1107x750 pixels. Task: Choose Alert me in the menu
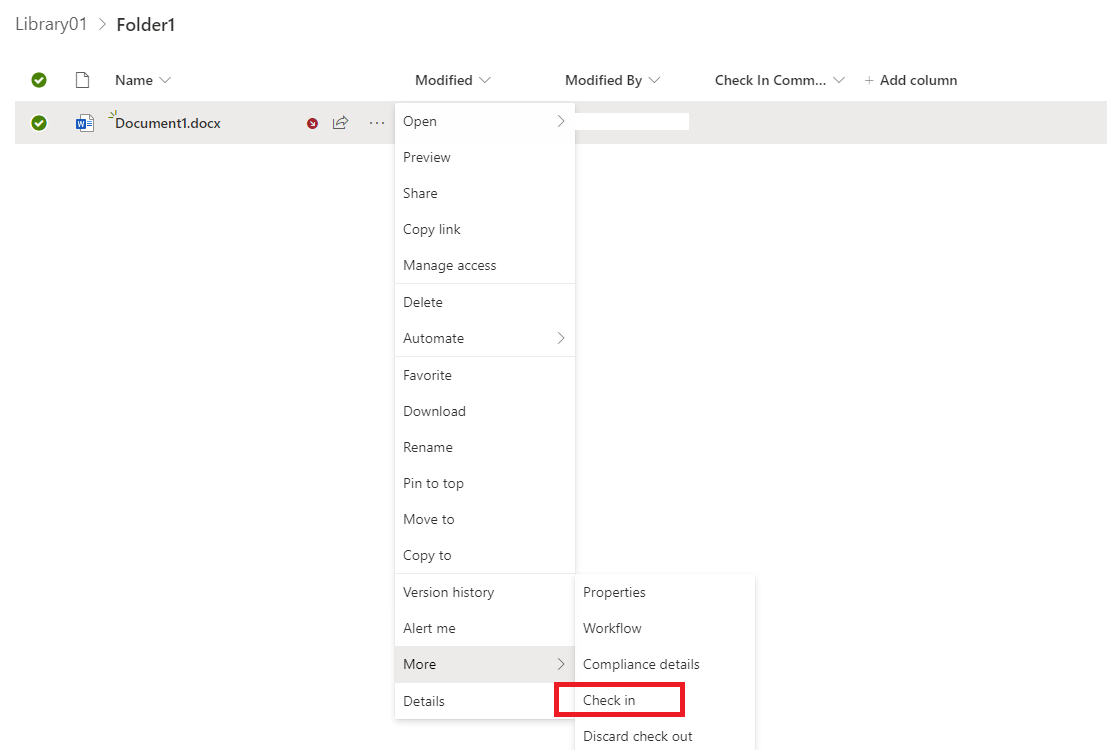485,629
